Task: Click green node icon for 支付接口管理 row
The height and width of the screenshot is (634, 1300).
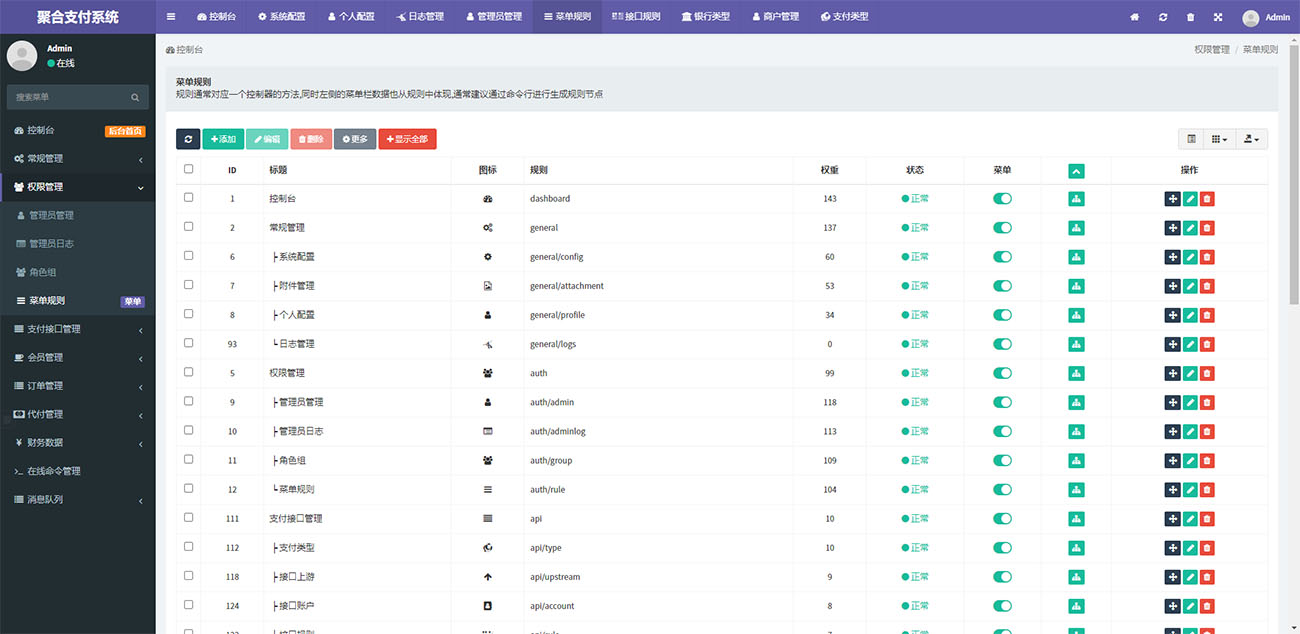Action: (x=1076, y=519)
